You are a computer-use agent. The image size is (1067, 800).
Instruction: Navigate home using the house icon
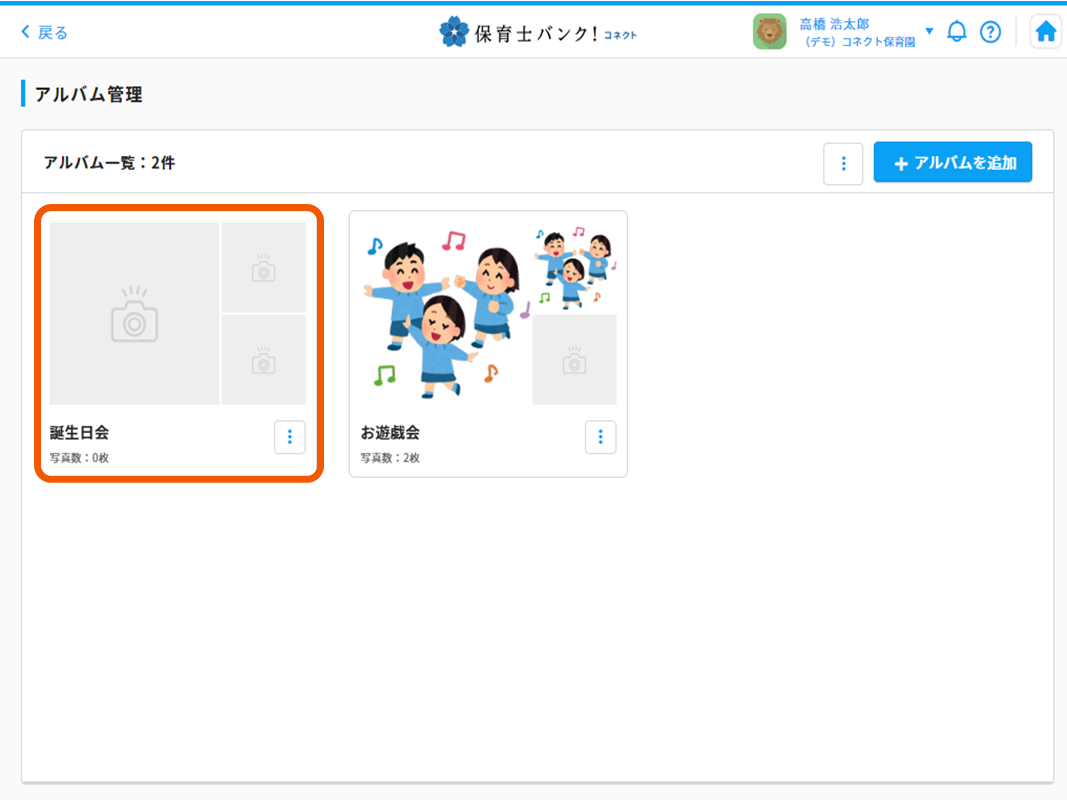click(x=1046, y=31)
